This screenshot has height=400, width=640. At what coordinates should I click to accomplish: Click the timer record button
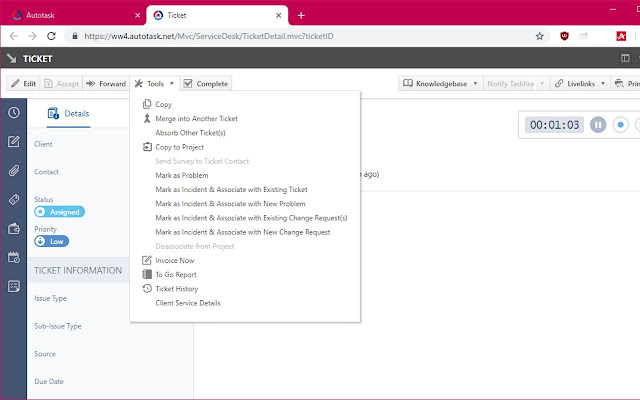pos(620,125)
